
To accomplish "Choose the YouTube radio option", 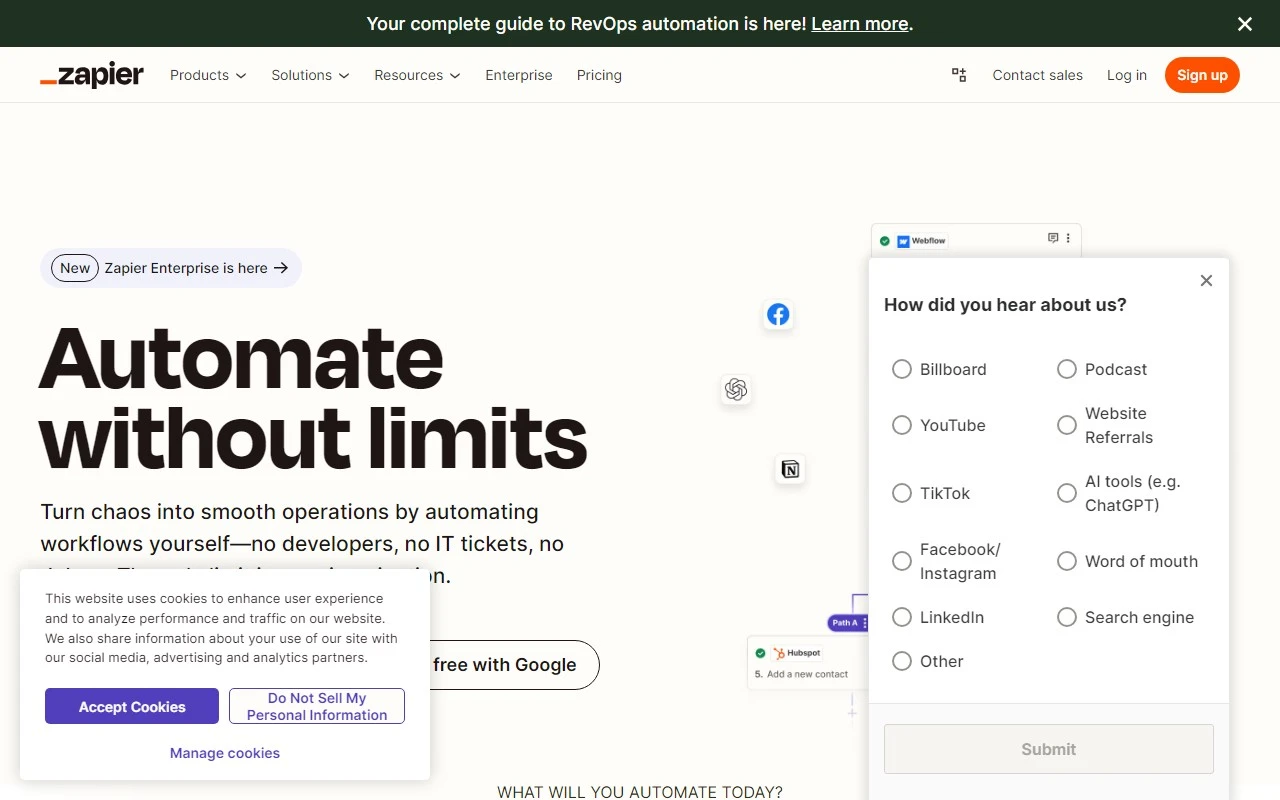I will [902, 425].
